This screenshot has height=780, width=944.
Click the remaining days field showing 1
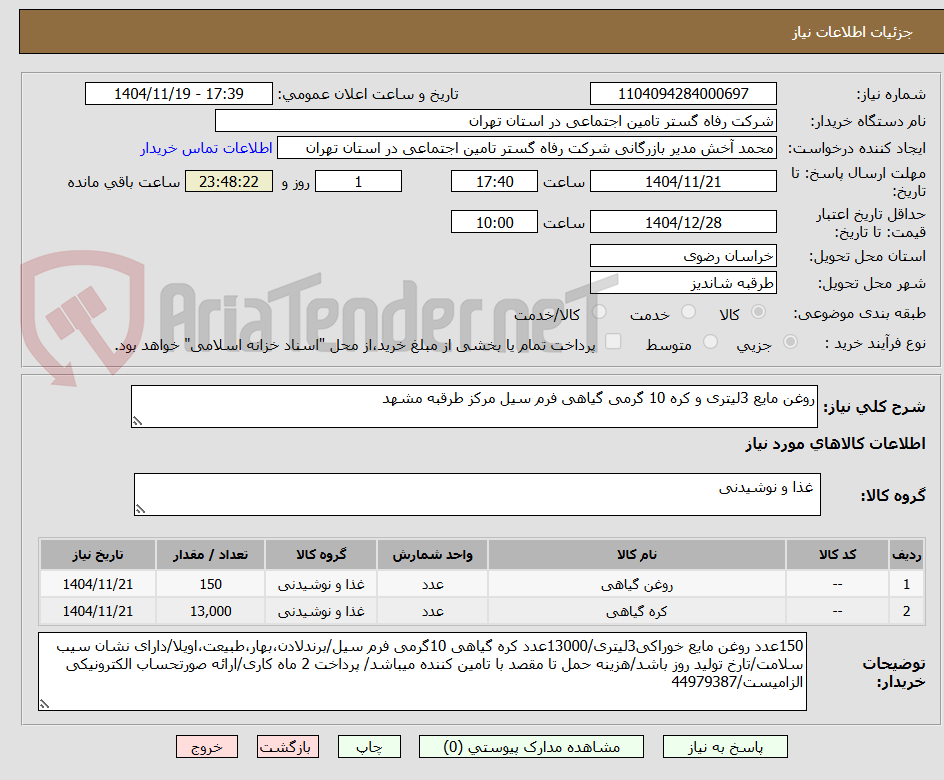pos(358,181)
